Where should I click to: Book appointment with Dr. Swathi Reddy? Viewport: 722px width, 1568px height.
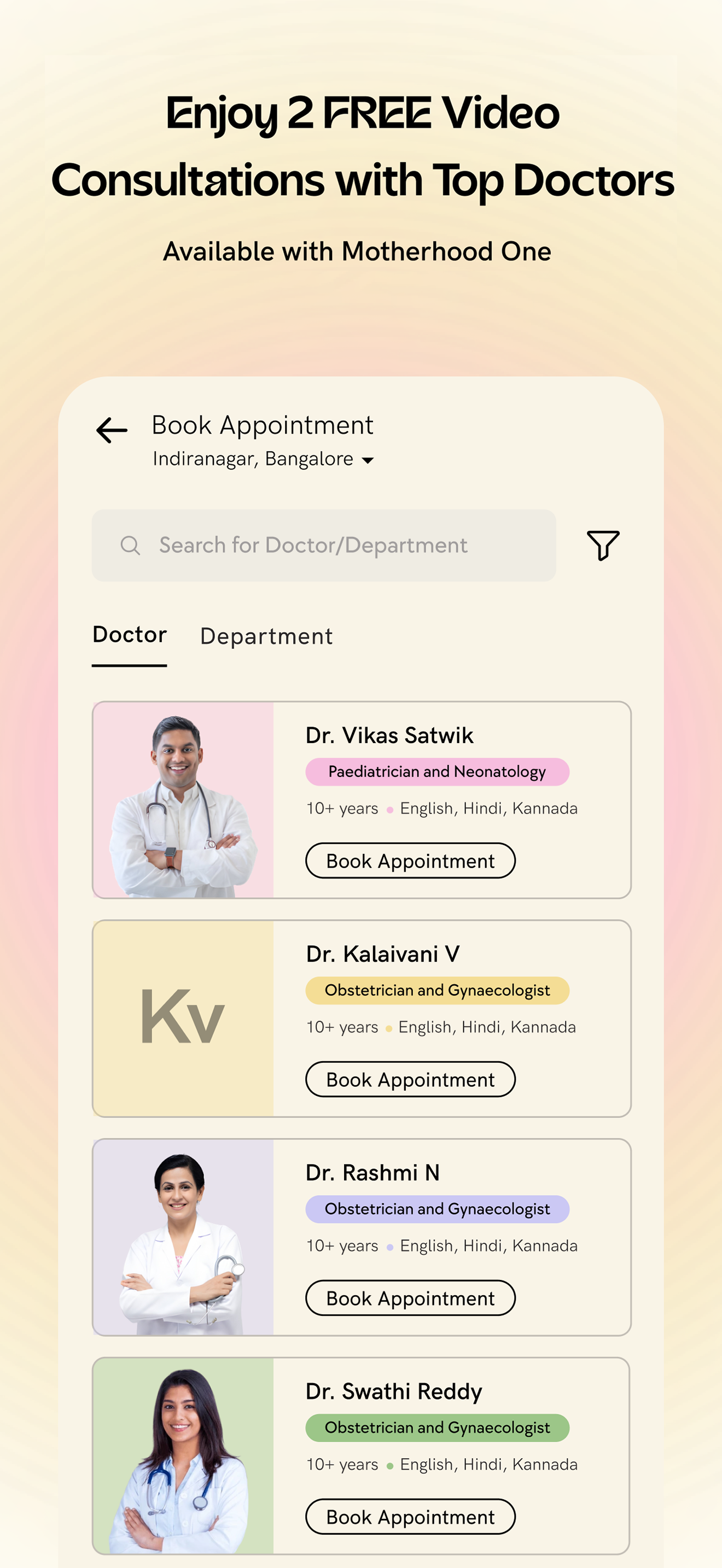pos(410,1516)
